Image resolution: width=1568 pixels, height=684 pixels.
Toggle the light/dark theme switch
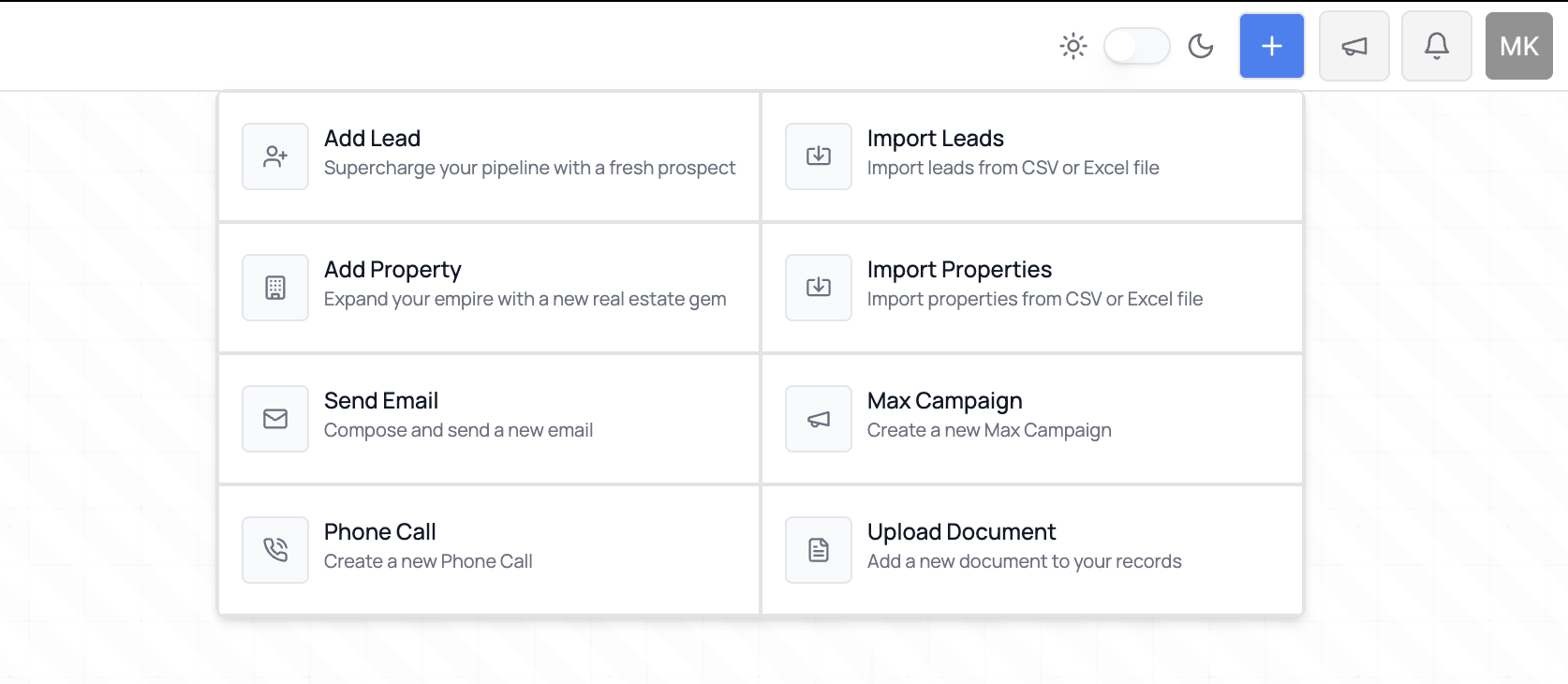coord(1136,46)
